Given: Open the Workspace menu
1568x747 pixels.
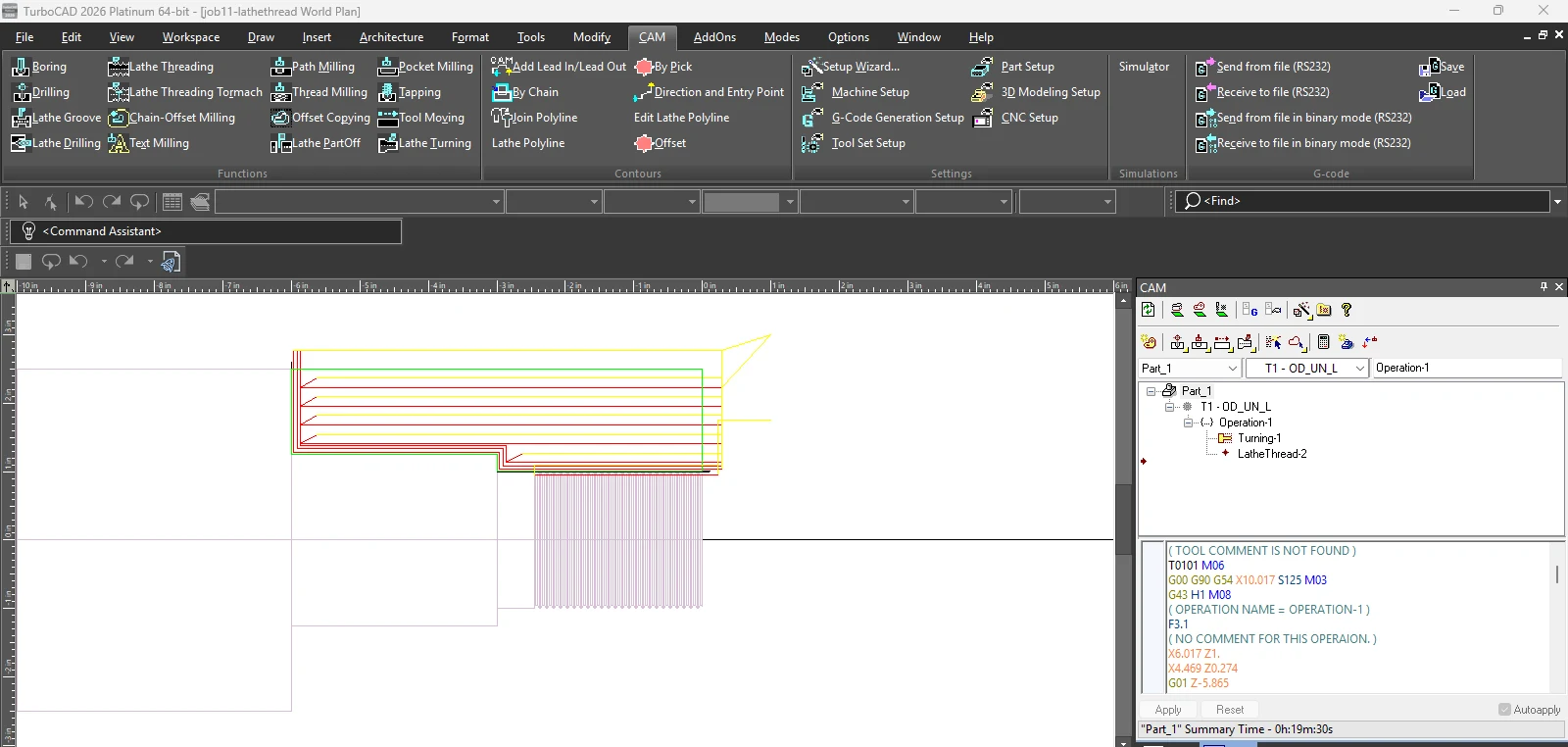Looking at the screenshot, I should point(191,37).
